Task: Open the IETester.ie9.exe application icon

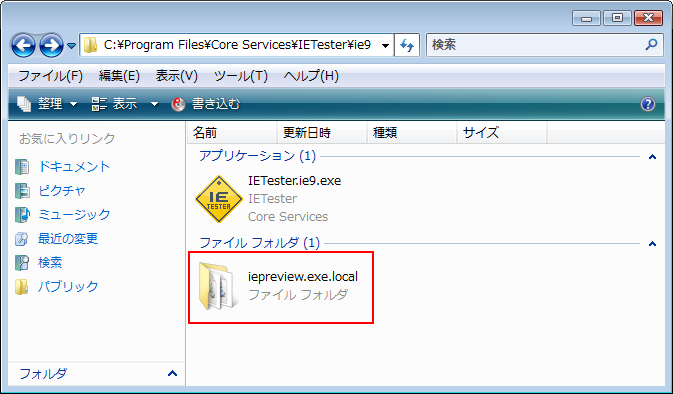Action: (x=218, y=199)
